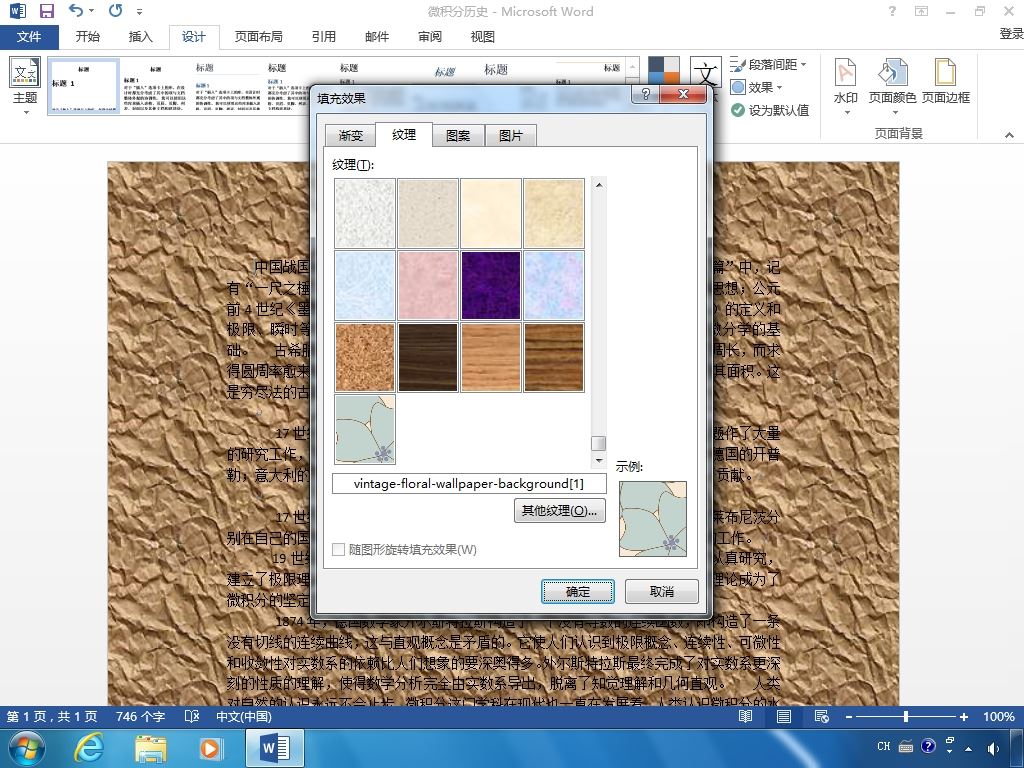Select the purple mesh texture swatch
This screenshot has height=768, width=1024.
pos(490,285)
